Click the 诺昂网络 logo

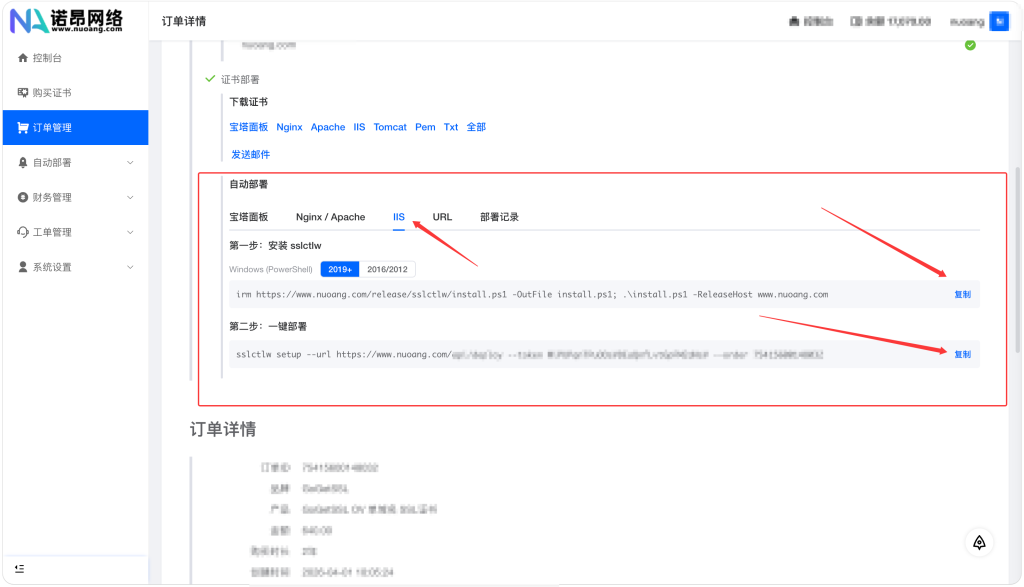tap(66, 20)
